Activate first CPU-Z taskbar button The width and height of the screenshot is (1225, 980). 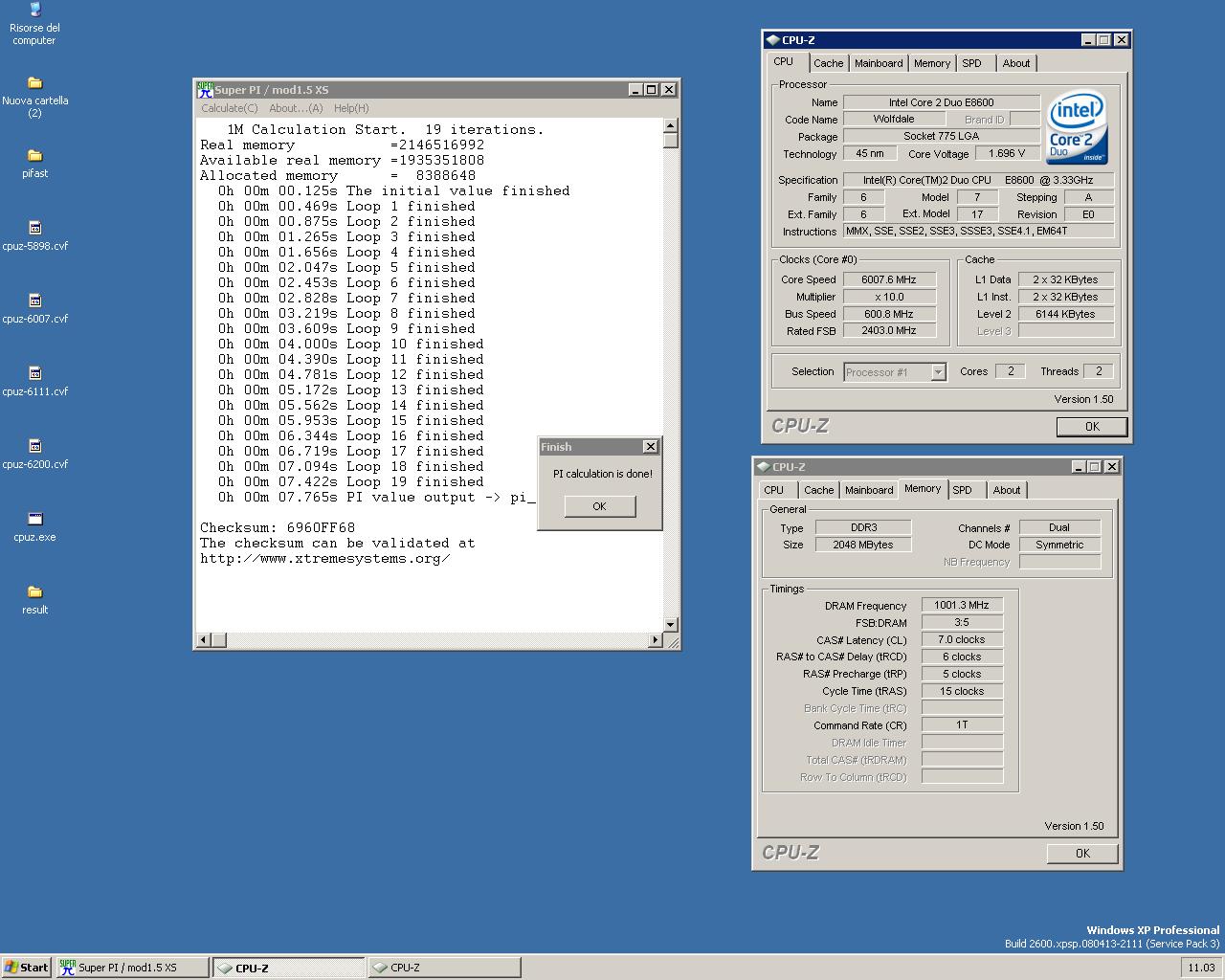pyautogui.click(x=288, y=968)
